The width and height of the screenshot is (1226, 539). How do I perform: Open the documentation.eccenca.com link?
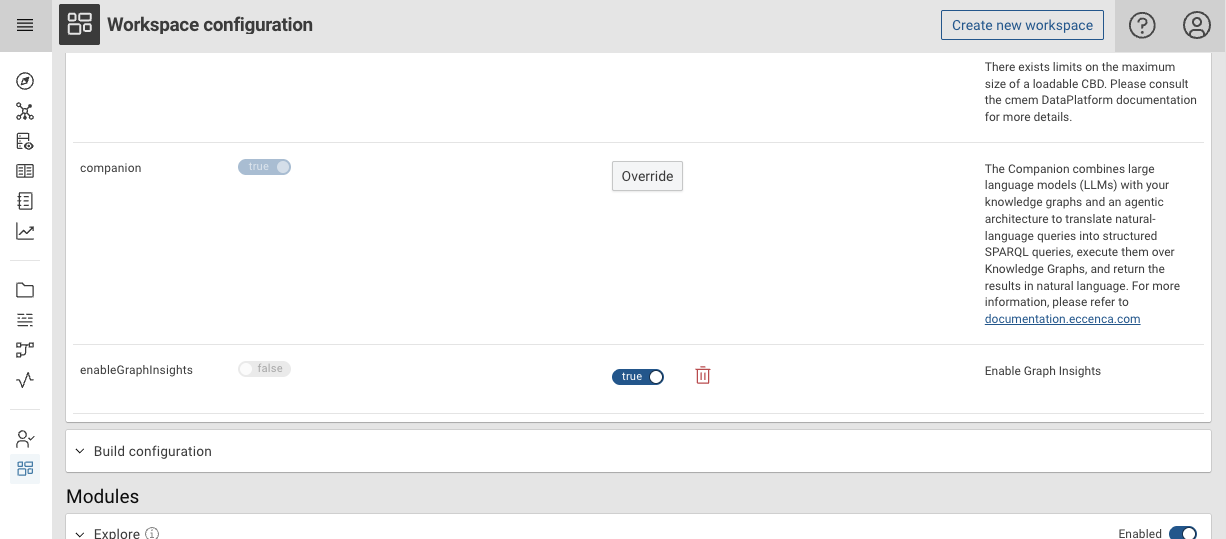1062,319
